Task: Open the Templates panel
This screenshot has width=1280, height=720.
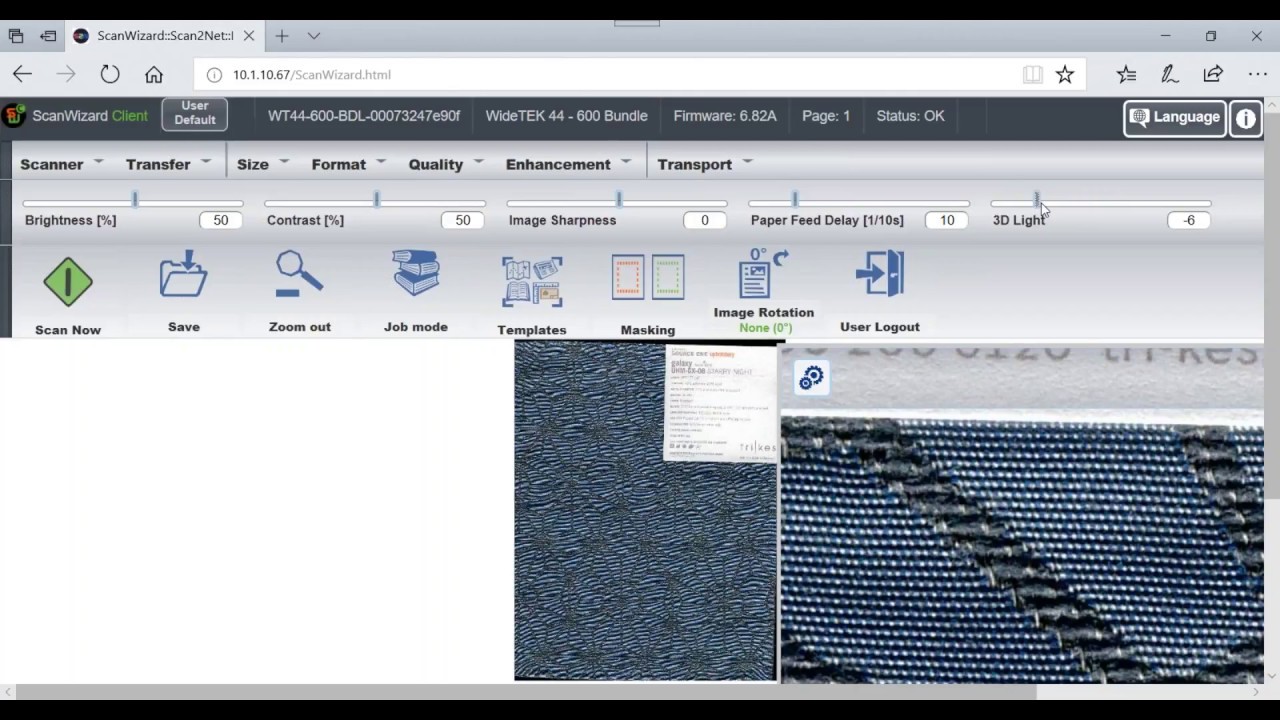Action: point(531,281)
